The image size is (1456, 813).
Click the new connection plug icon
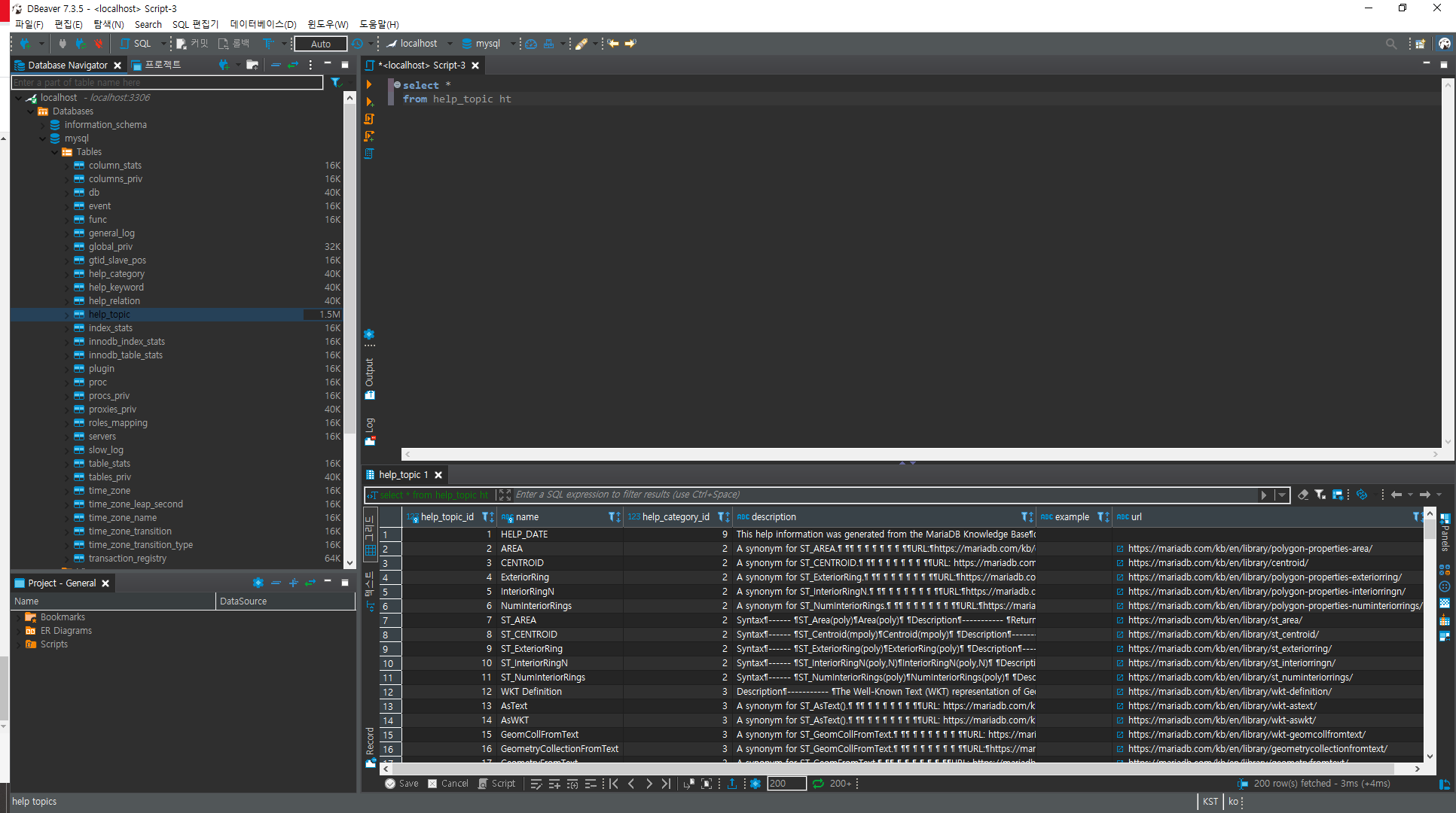coord(25,44)
